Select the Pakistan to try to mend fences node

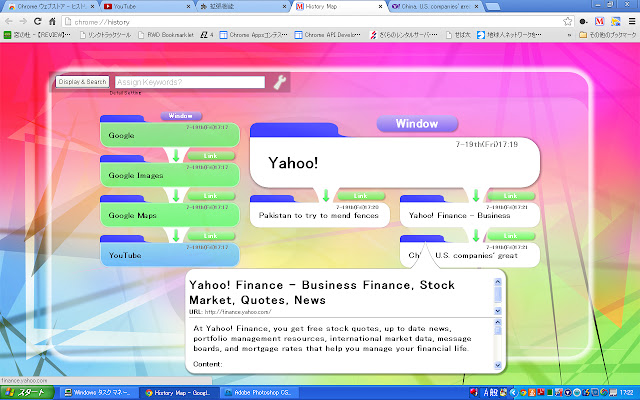[319, 215]
